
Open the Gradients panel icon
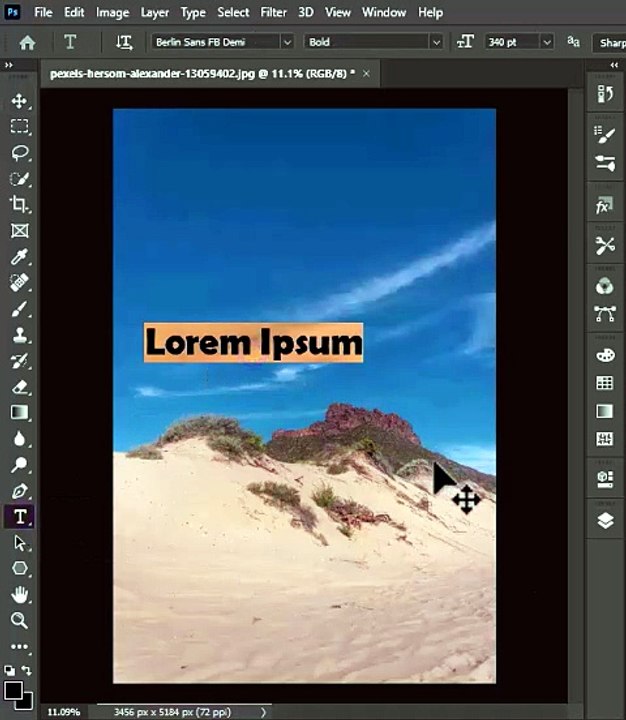[605, 411]
